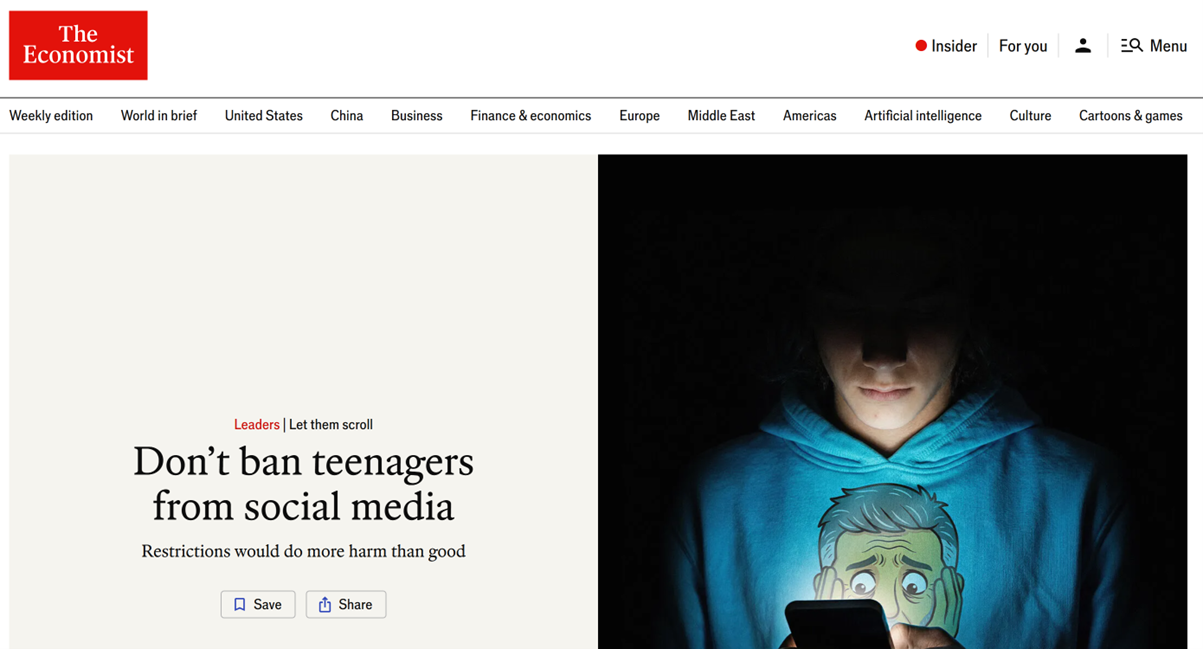Click the red Insider dot icon
The width and height of the screenshot is (1203, 649).
point(921,46)
